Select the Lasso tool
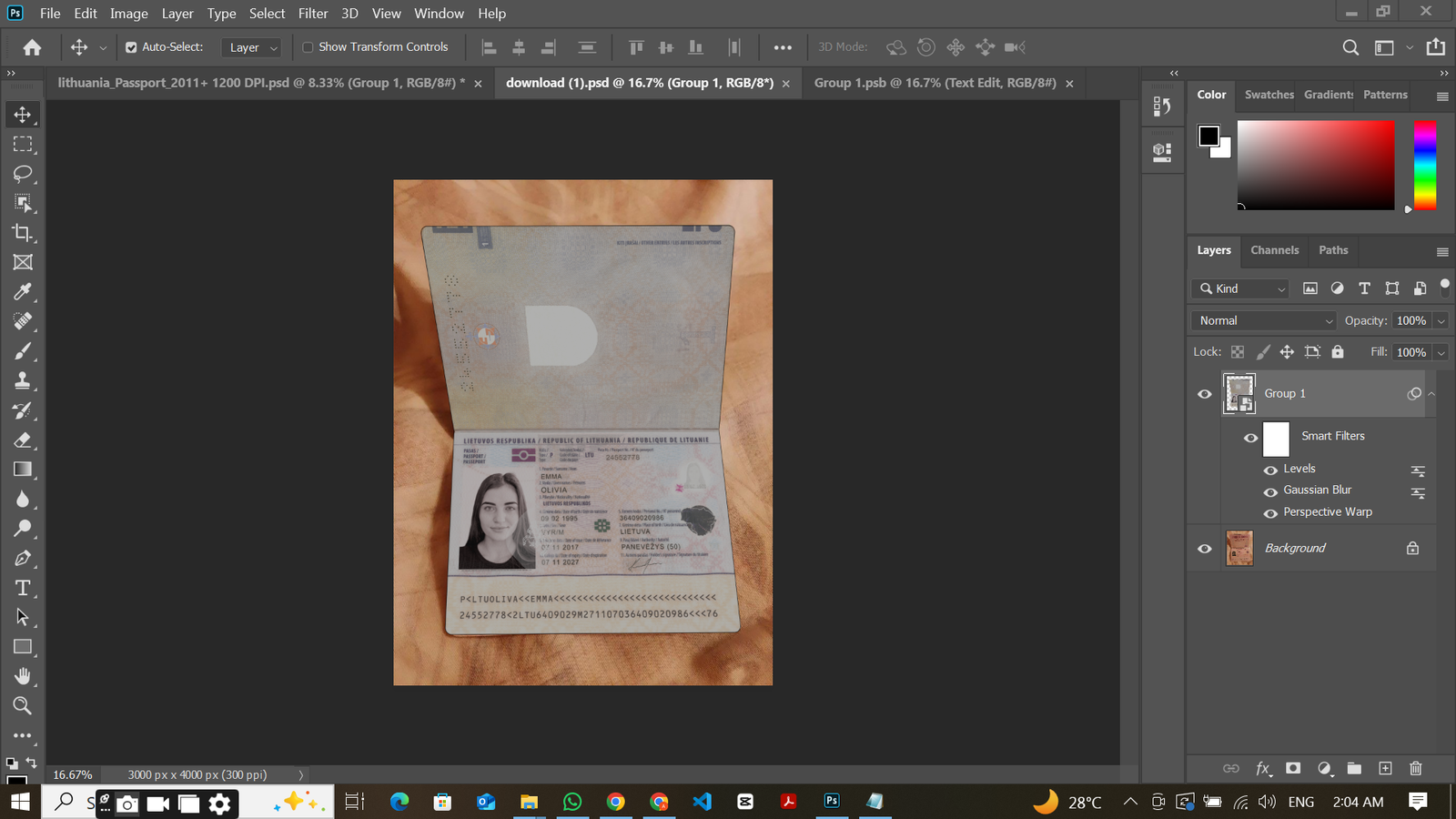The height and width of the screenshot is (819, 1456). pos(23,174)
